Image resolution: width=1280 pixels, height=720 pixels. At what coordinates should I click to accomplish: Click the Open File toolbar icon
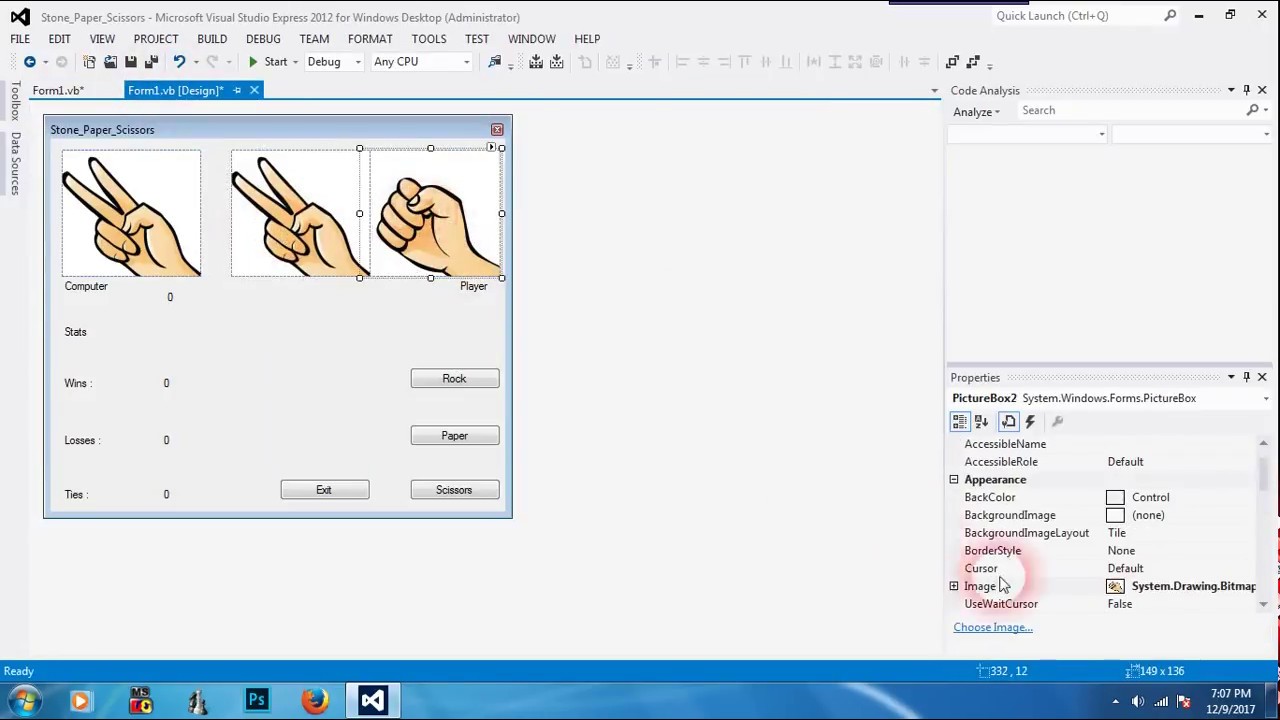[x=110, y=62]
